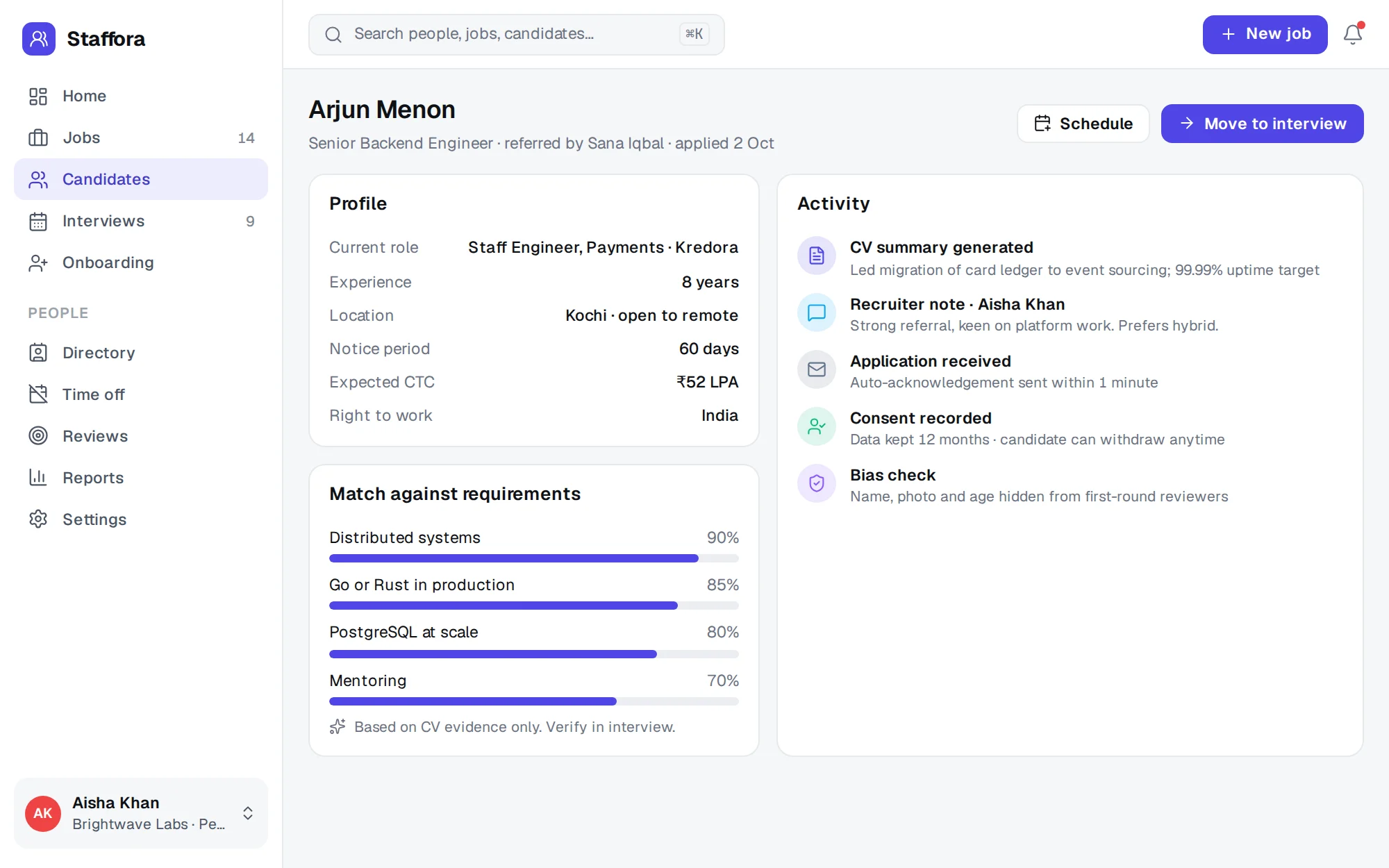Screen dimensions: 1389x868
Task: Click the Time off calendar icon
Action: click(38, 394)
